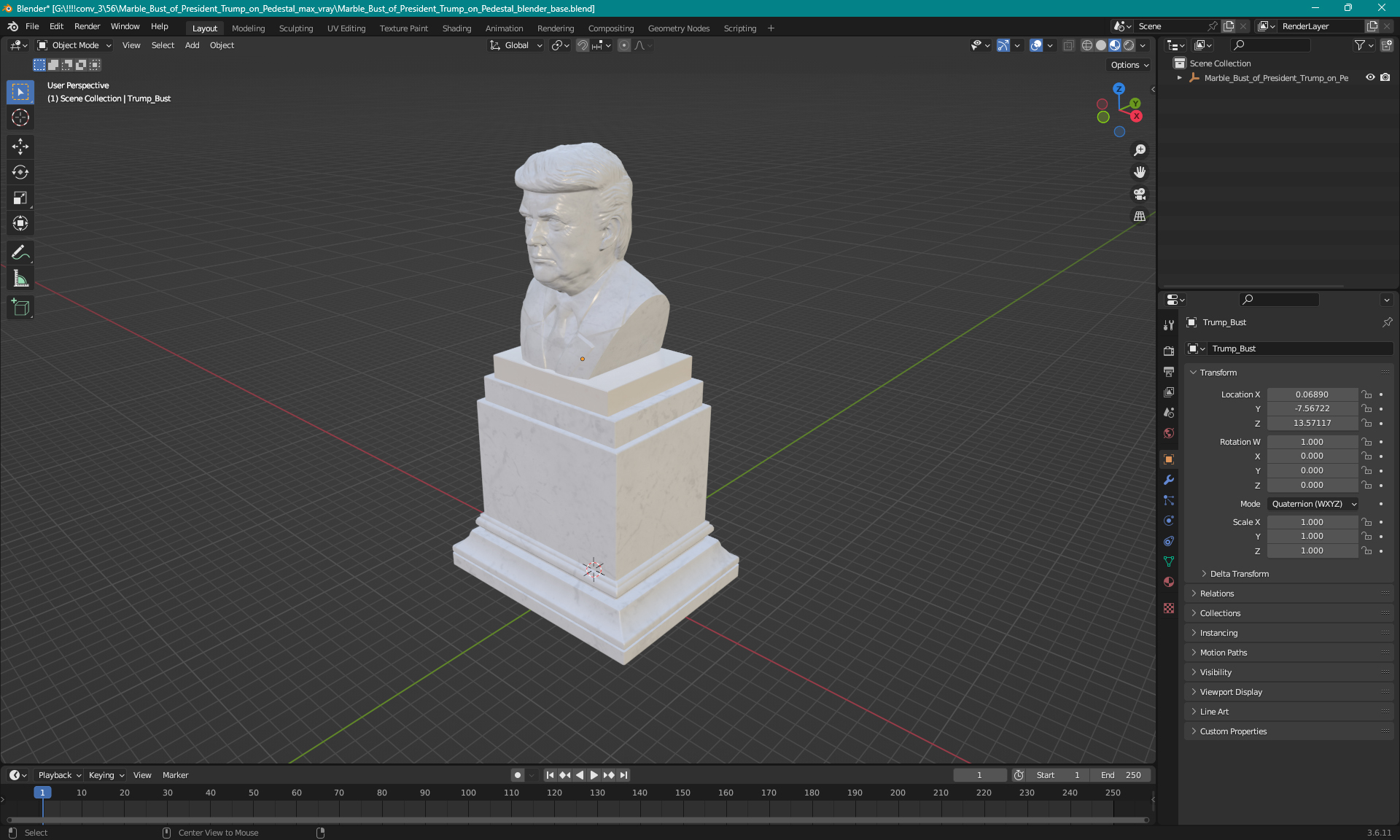Play the animation forward
1400x840 pixels.
(x=594, y=775)
